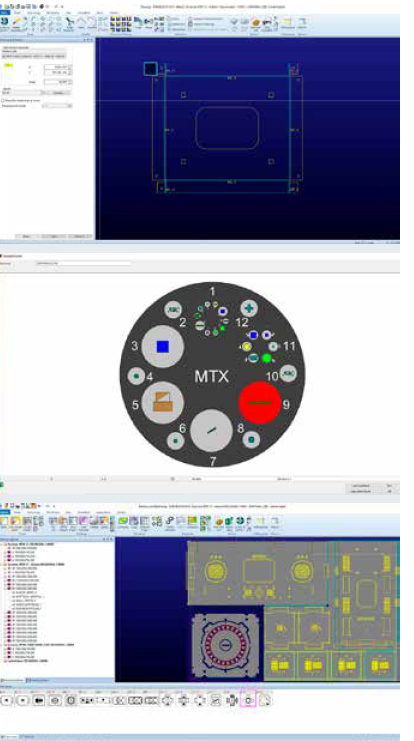Click the first button at the properties panel bottom
The image size is (414, 741).
pyautogui.click(x=26, y=236)
